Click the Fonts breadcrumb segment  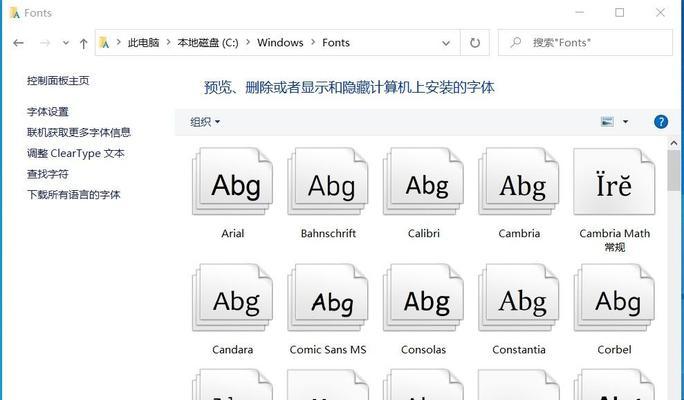point(336,42)
